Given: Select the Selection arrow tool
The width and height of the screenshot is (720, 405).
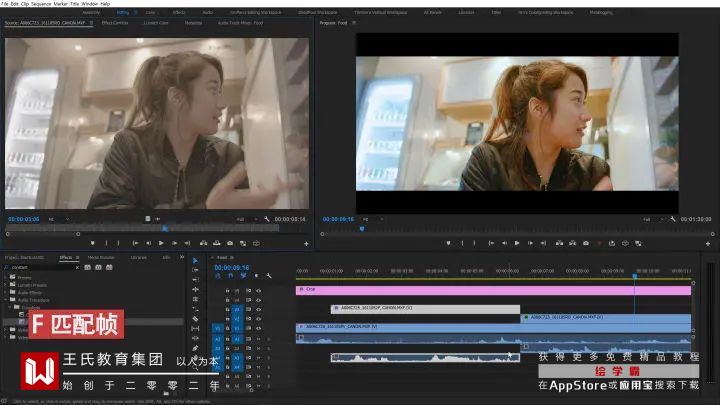Looking at the screenshot, I should (x=195, y=260).
